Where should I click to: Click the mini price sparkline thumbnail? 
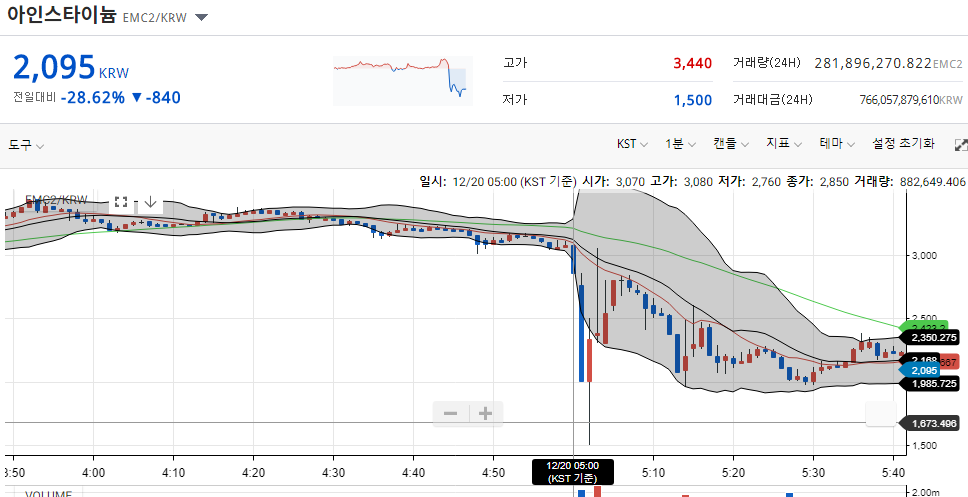click(403, 81)
